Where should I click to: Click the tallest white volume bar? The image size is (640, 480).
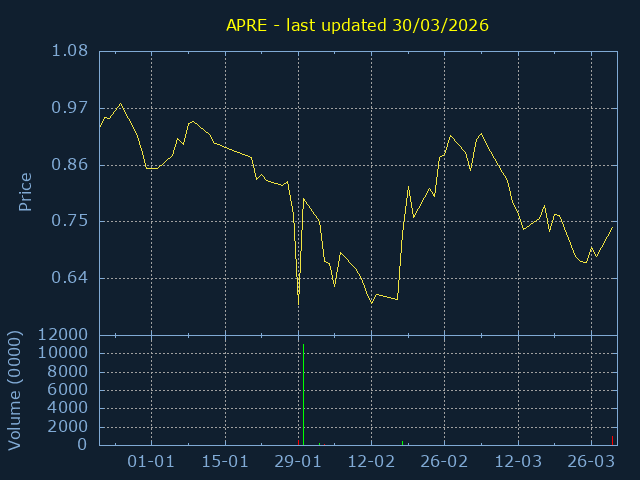point(303,395)
